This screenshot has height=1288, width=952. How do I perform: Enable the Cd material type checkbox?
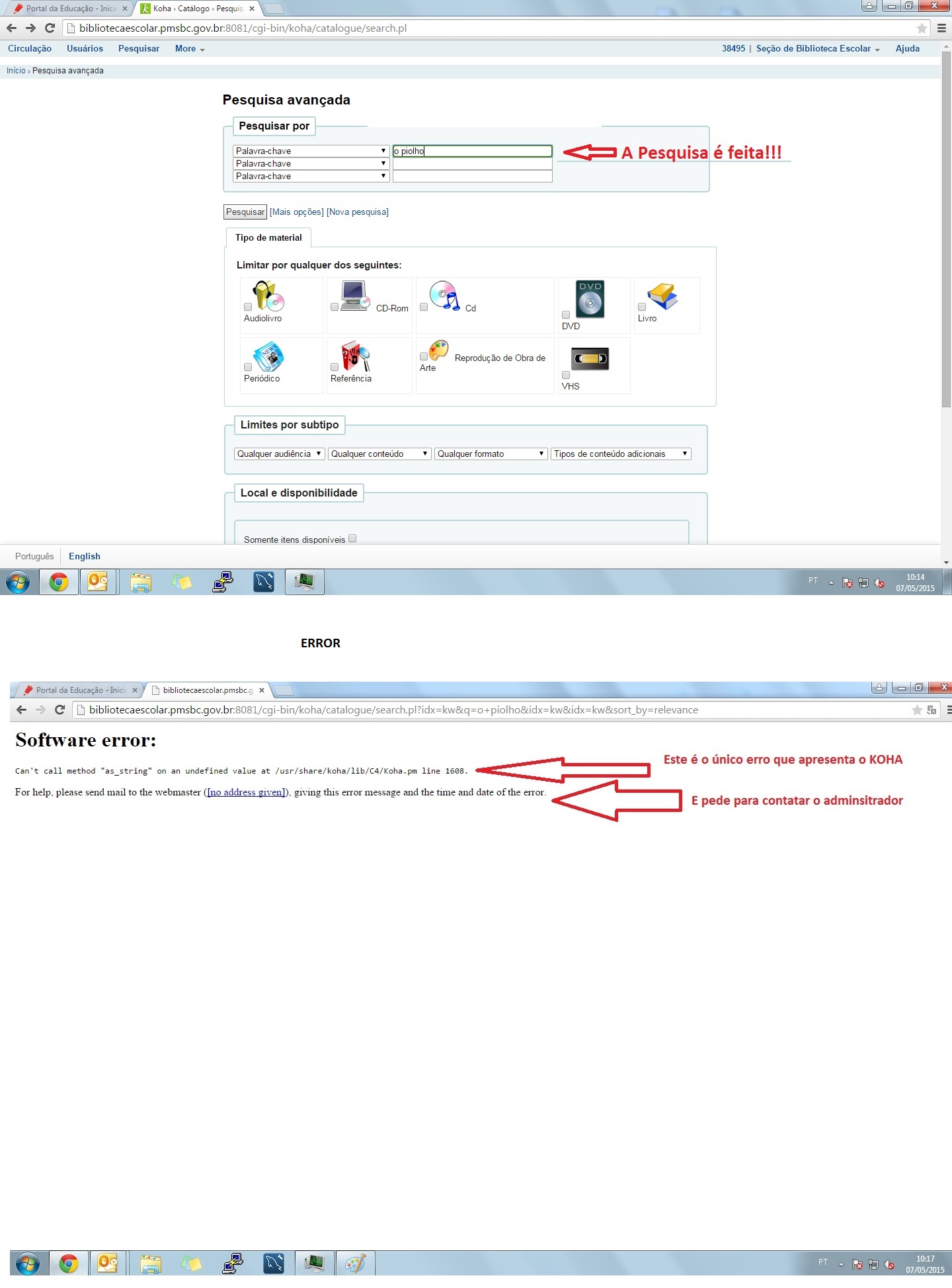pyautogui.click(x=424, y=307)
